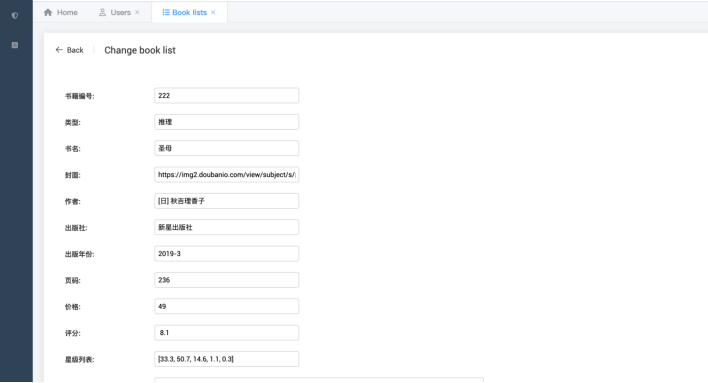Click the 类型 label
Viewport: 708px width, 383px height.
coord(73,122)
